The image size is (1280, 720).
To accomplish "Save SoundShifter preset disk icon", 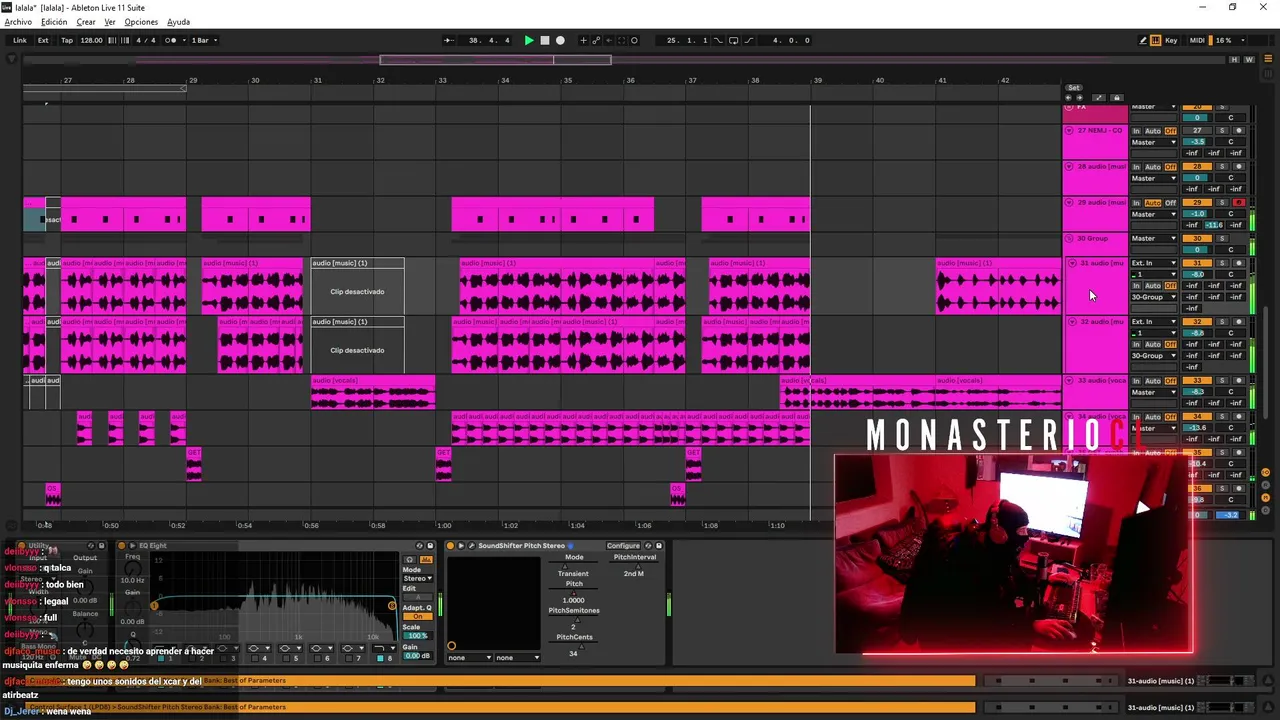I will pos(658,546).
